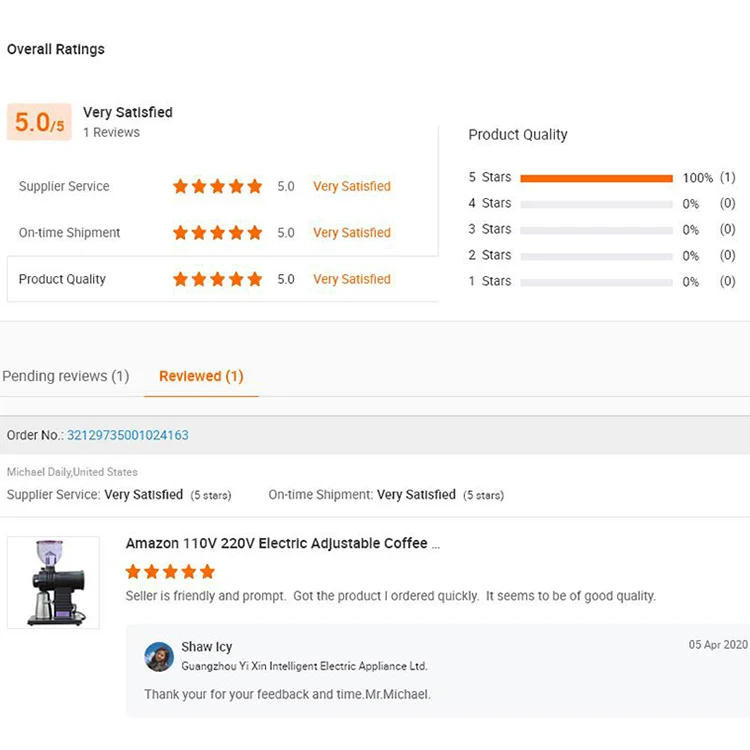
Task: Click the review's five-star rating
Action: tap(170, 572)
